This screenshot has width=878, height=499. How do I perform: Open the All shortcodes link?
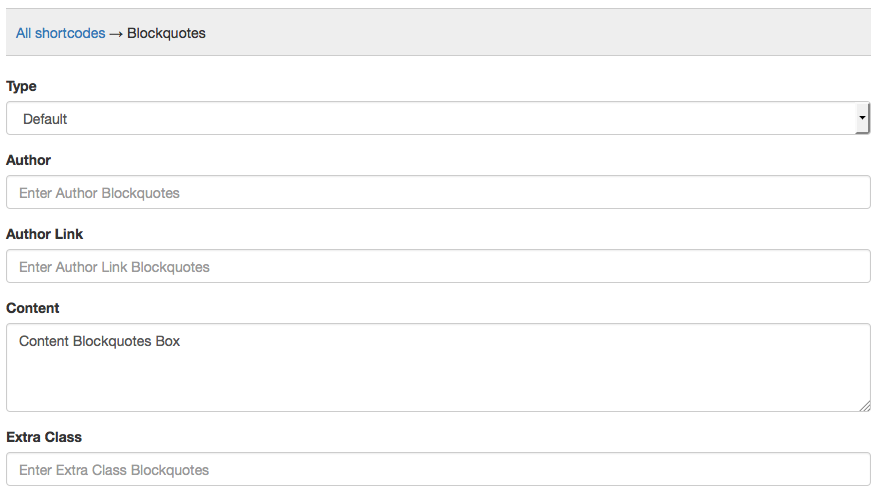pyautogui.click(x=60, y=33)
